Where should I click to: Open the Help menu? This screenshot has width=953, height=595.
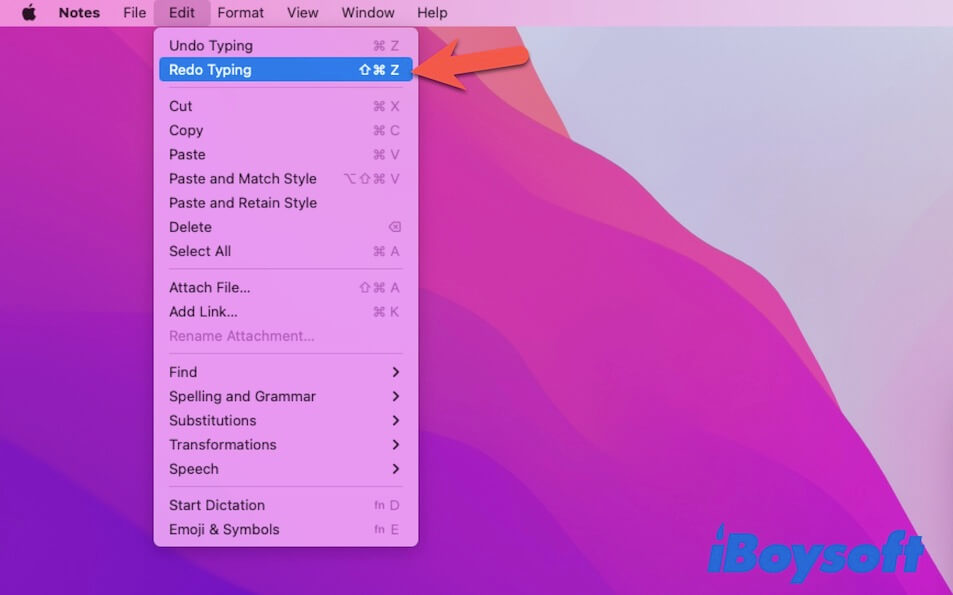(x=432, y=13)
